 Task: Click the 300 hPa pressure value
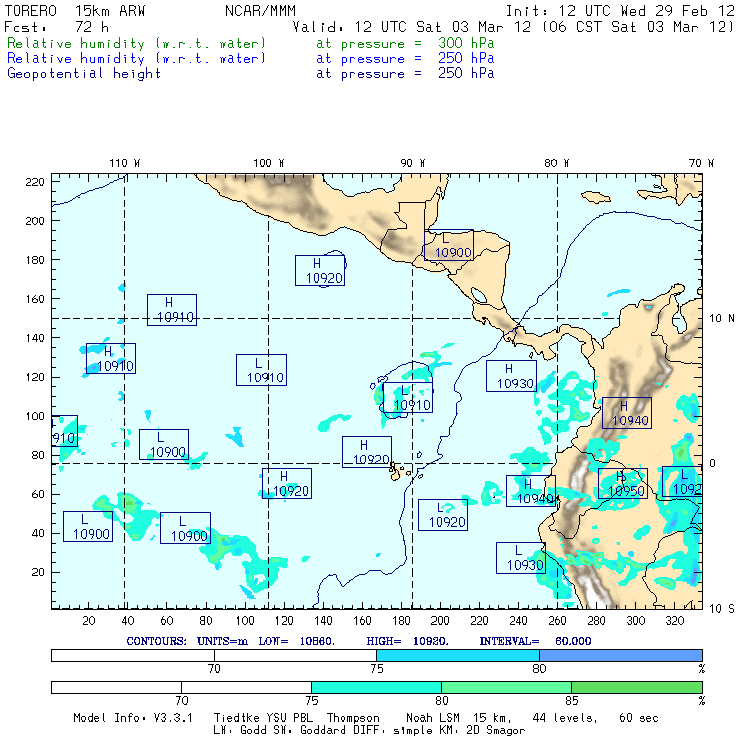click(x=466, y=44)
